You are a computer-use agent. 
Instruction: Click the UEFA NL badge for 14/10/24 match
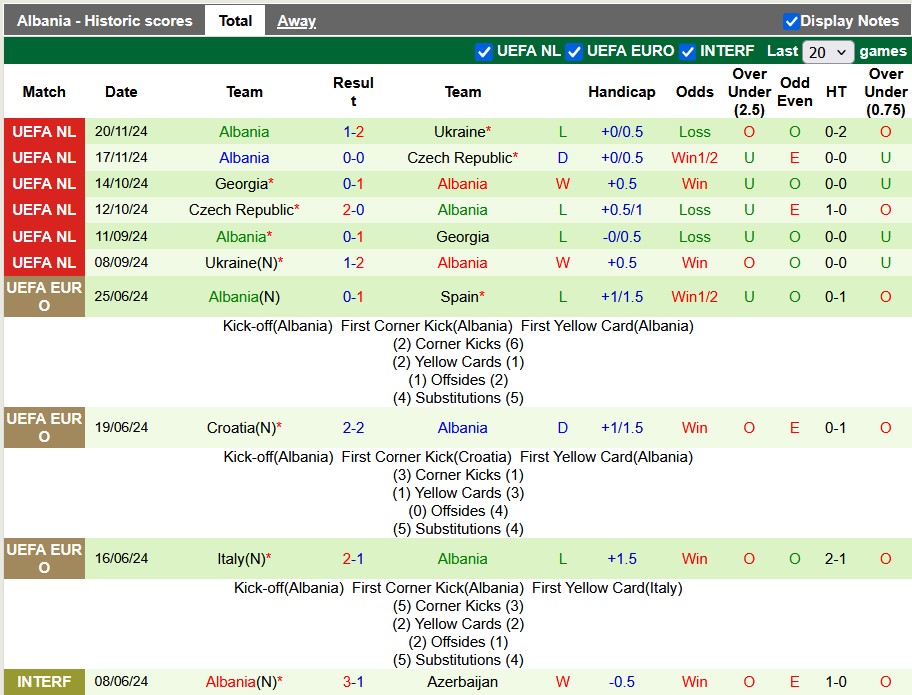coord(44,184)
